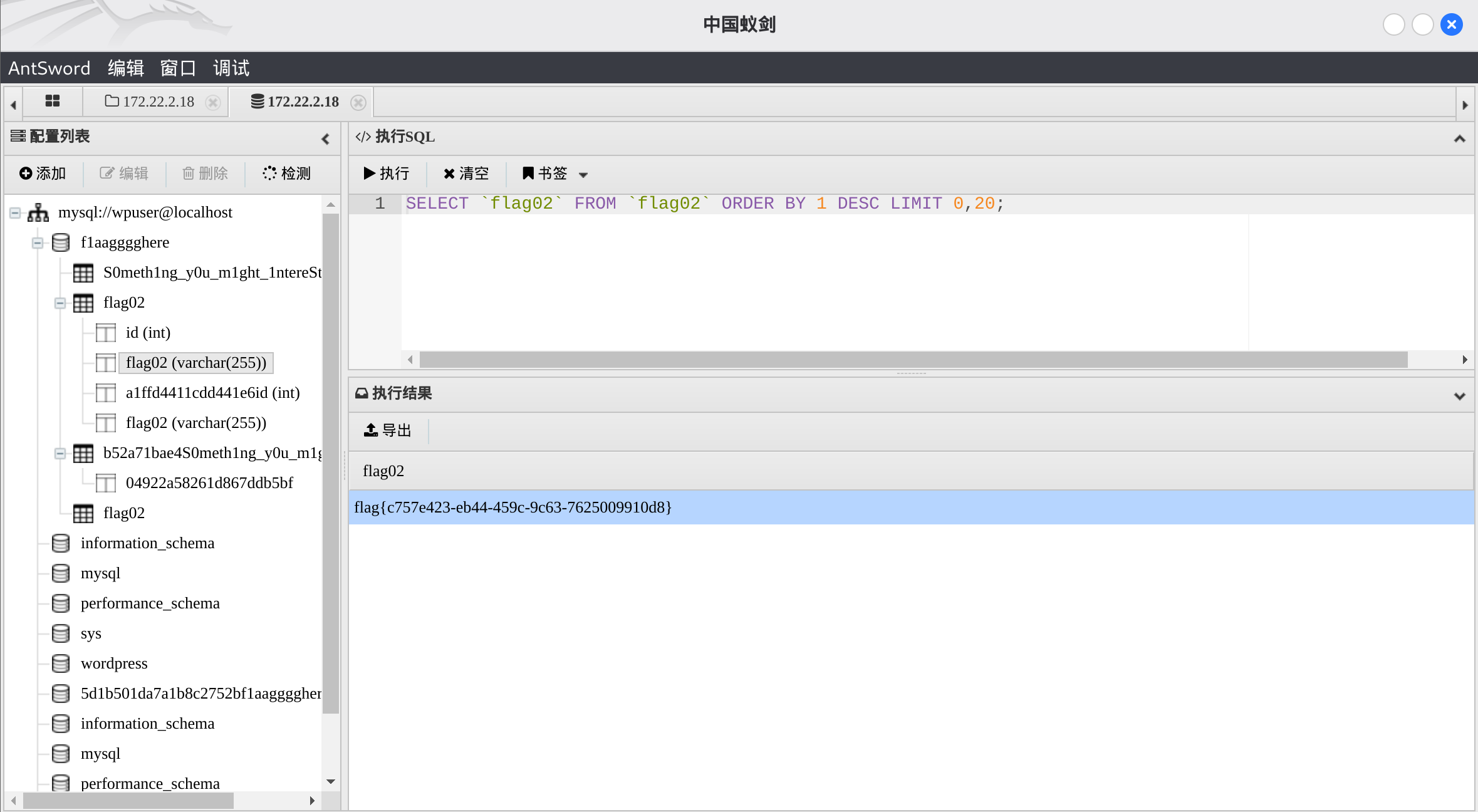Collapse the mysql://wpuser@localhost node
The height and width of the screenshot is (812, 1478).
coord(15,212)
